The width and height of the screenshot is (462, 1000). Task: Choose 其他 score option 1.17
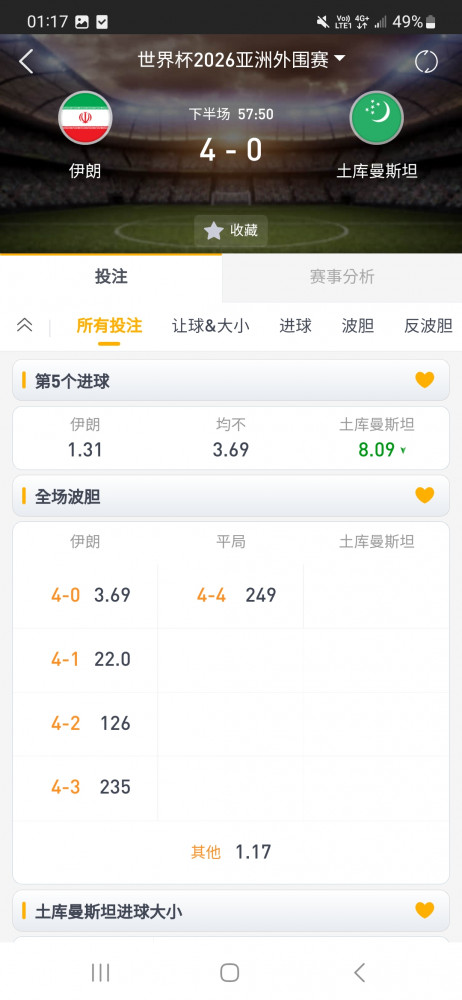[231, 851]
